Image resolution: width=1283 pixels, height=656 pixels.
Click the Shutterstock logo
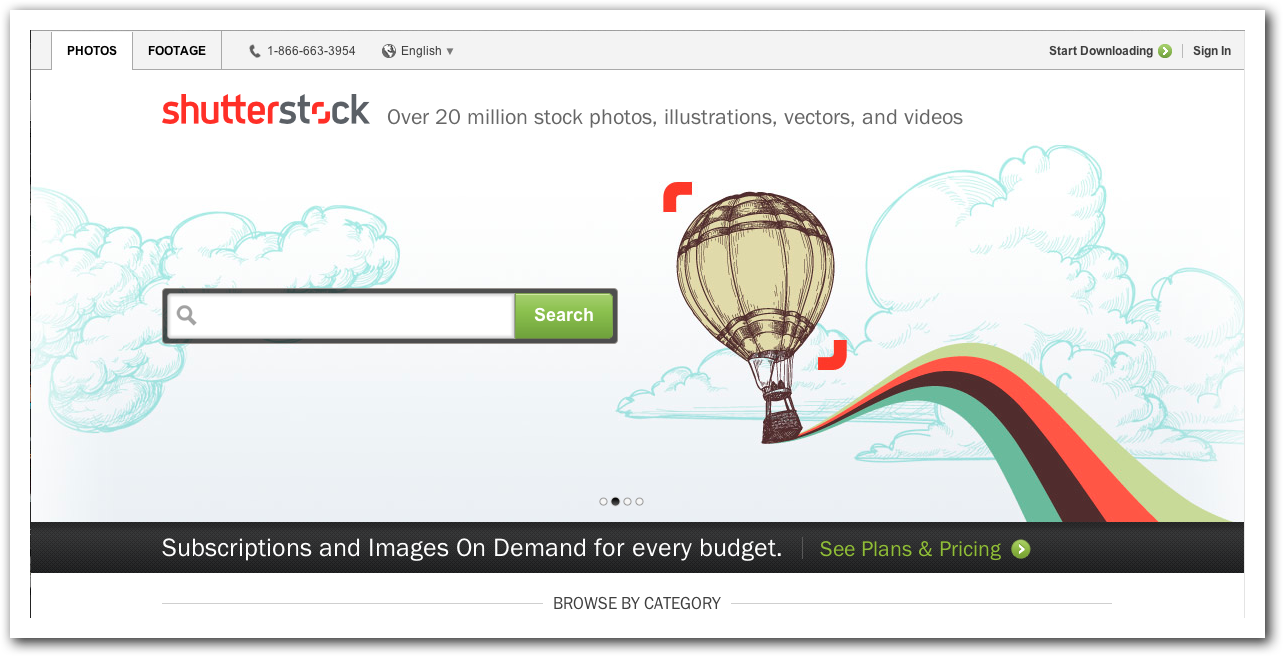coord(266,110)
